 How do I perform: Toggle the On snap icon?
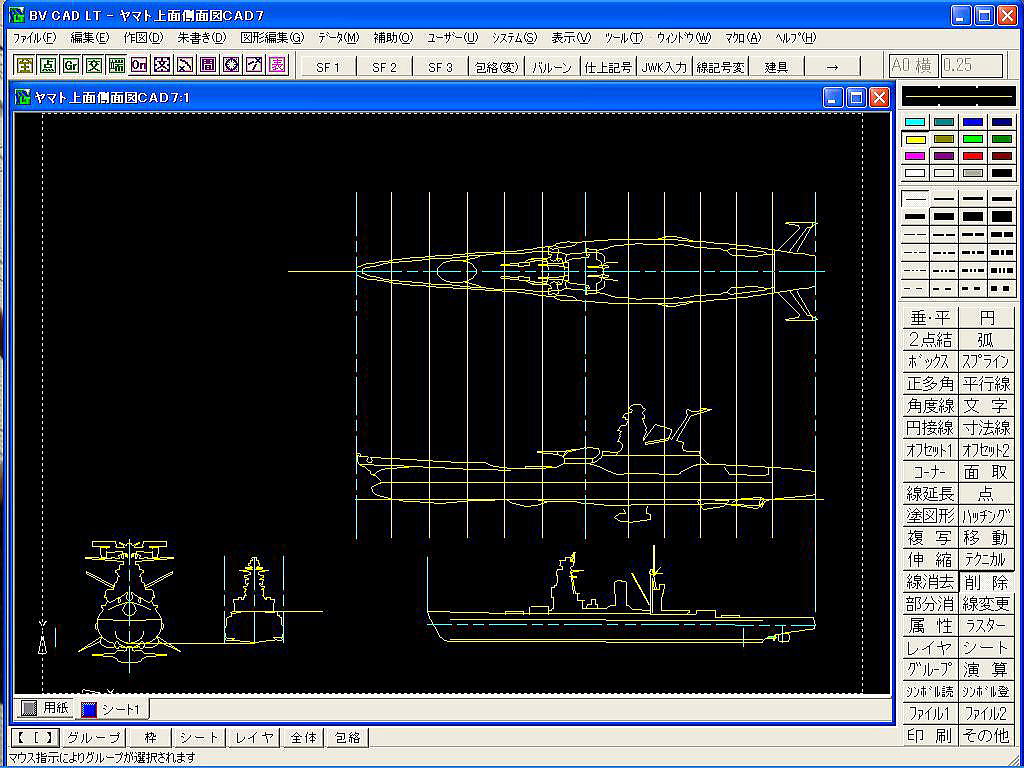[140, 65]
